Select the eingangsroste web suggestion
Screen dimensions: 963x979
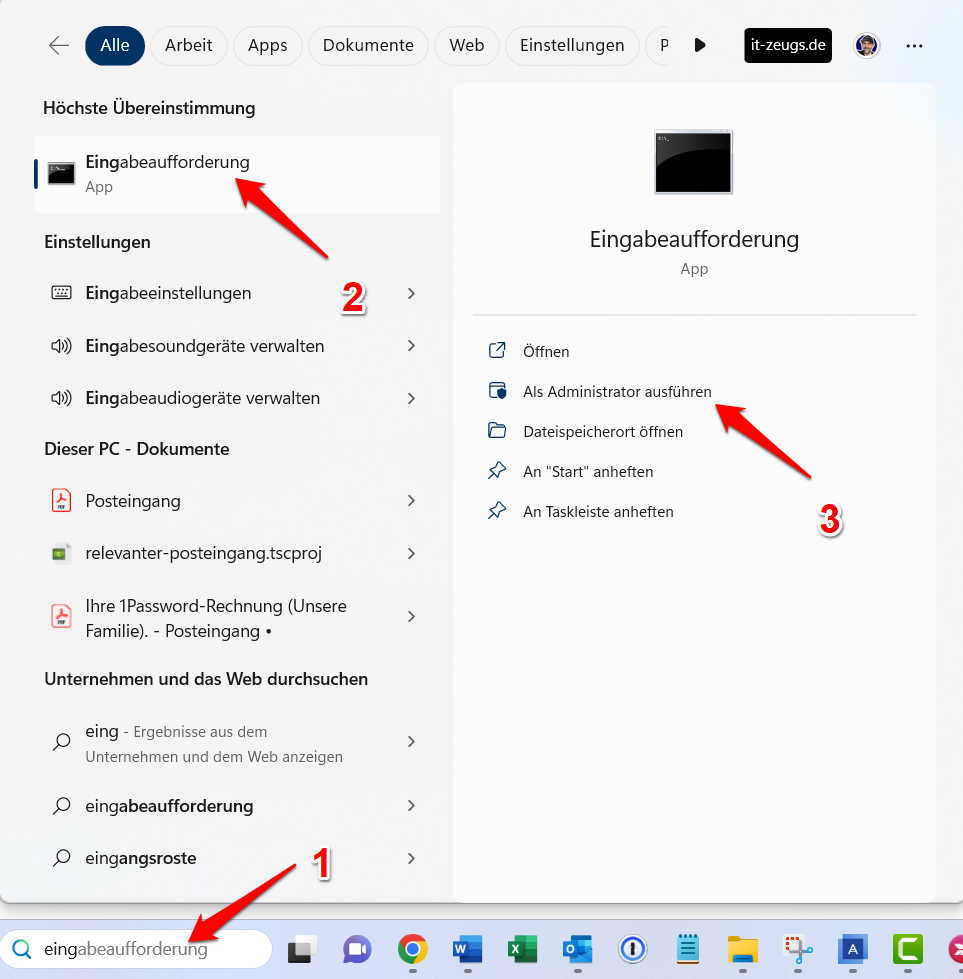point(237,858)
